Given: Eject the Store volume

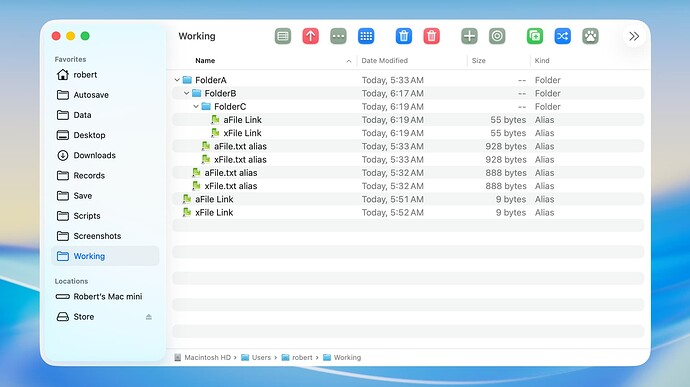Looking at the screenshot, I should coord(149,317).
